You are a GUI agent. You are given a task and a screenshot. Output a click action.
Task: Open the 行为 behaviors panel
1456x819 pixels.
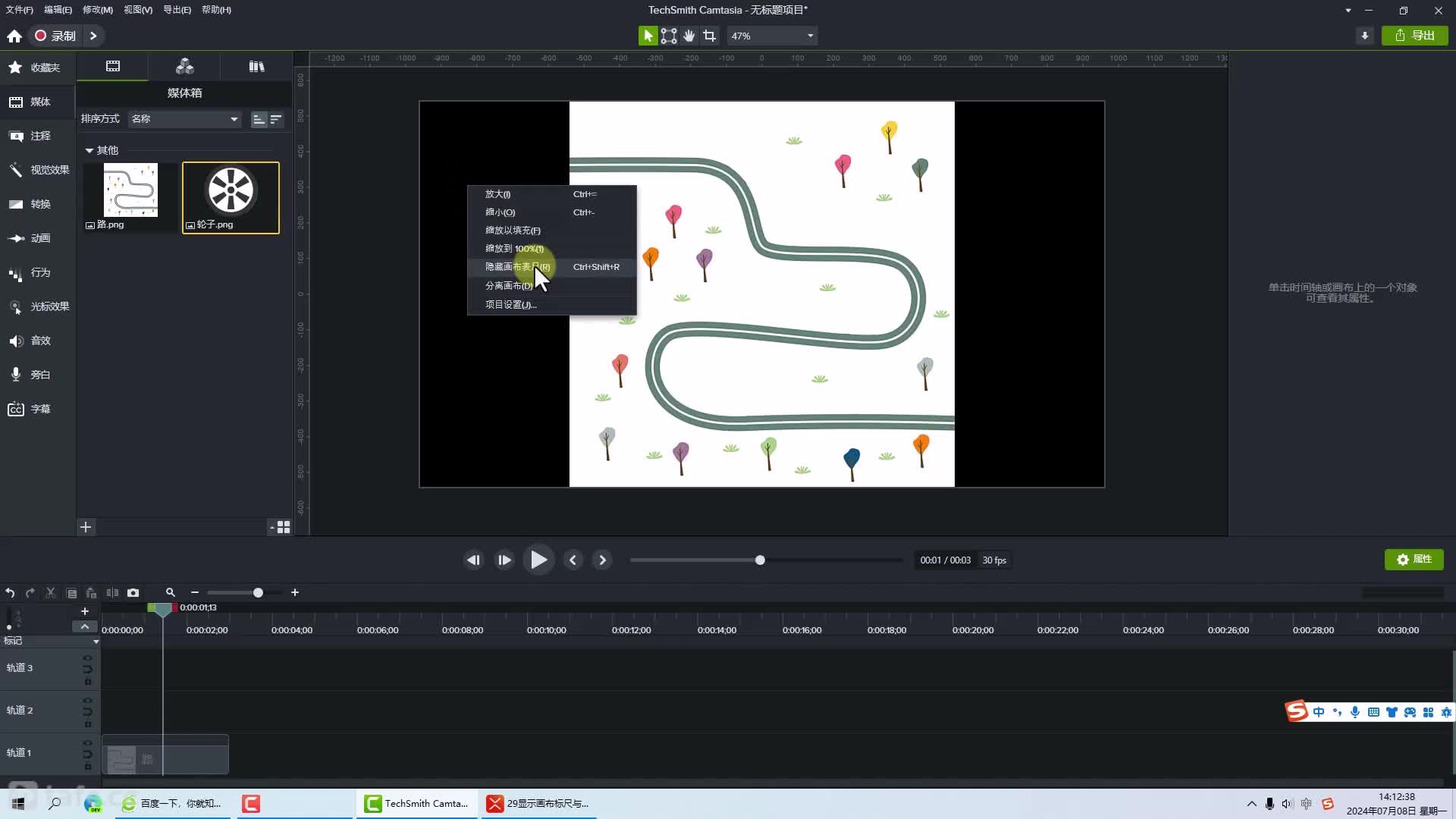(37, 272)
